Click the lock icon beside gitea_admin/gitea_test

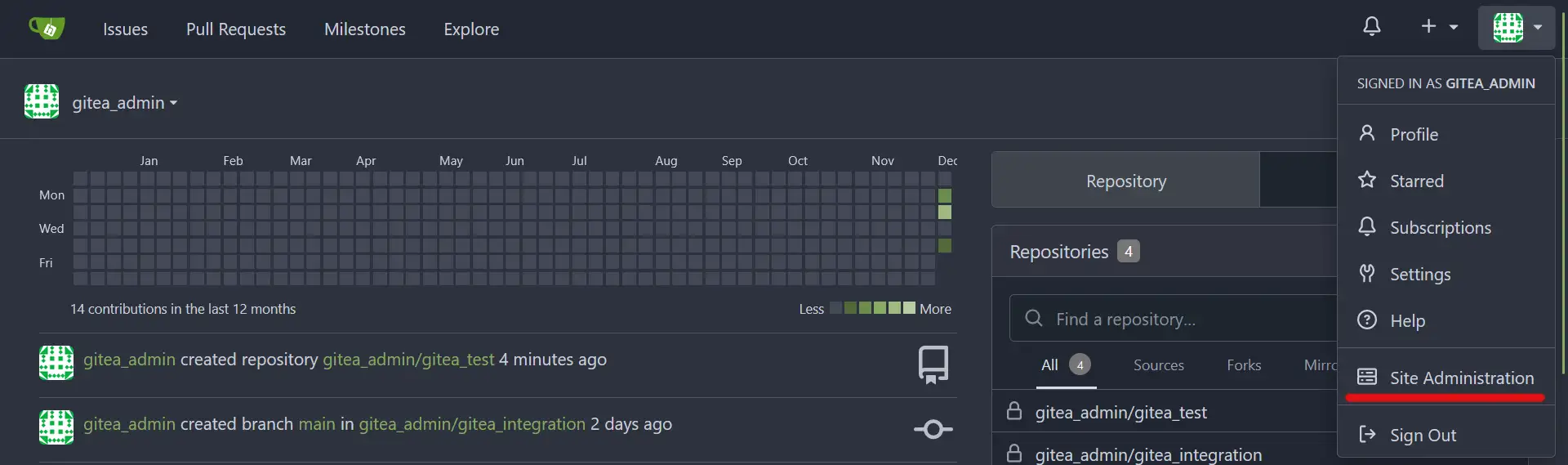point(1014,411)
